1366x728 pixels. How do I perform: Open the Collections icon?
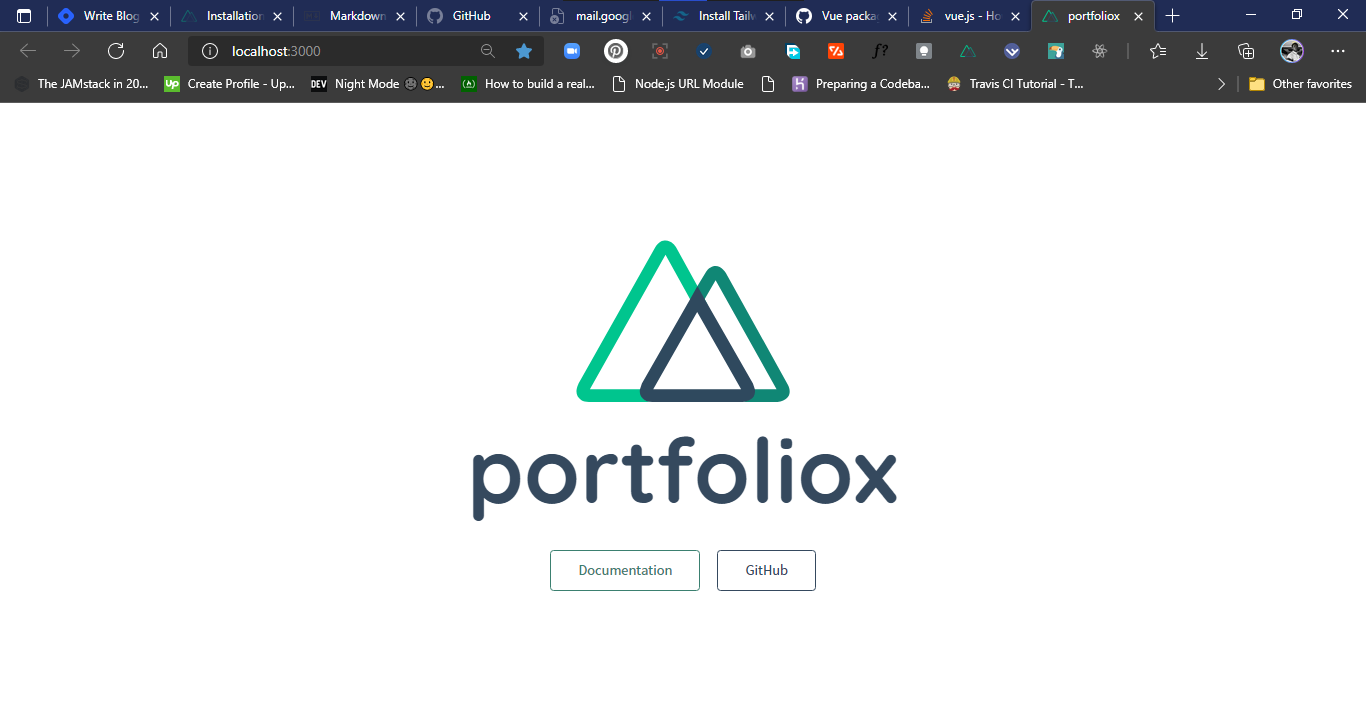[x=1246, y=51]
